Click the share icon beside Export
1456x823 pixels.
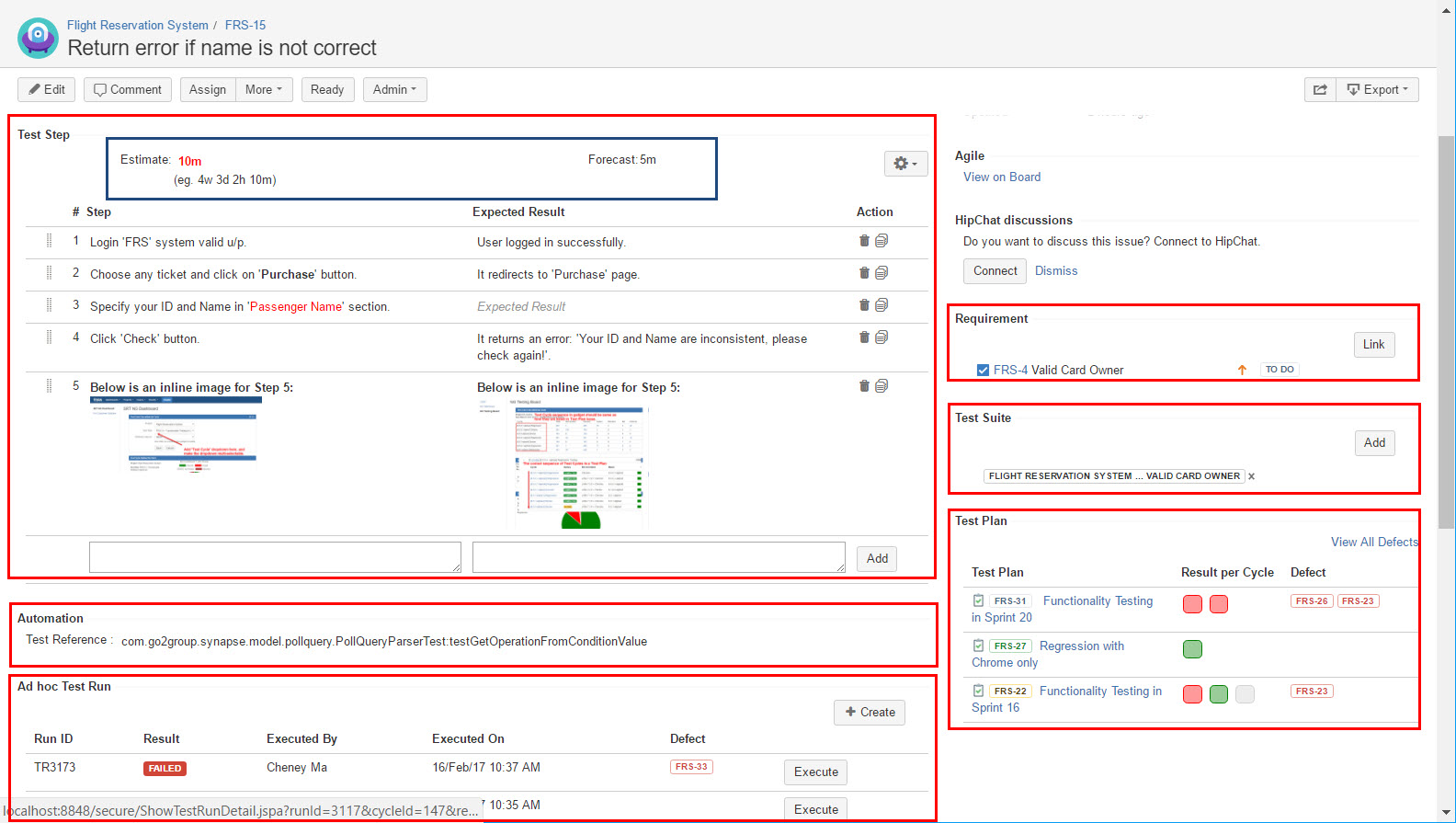[1320, 89]
